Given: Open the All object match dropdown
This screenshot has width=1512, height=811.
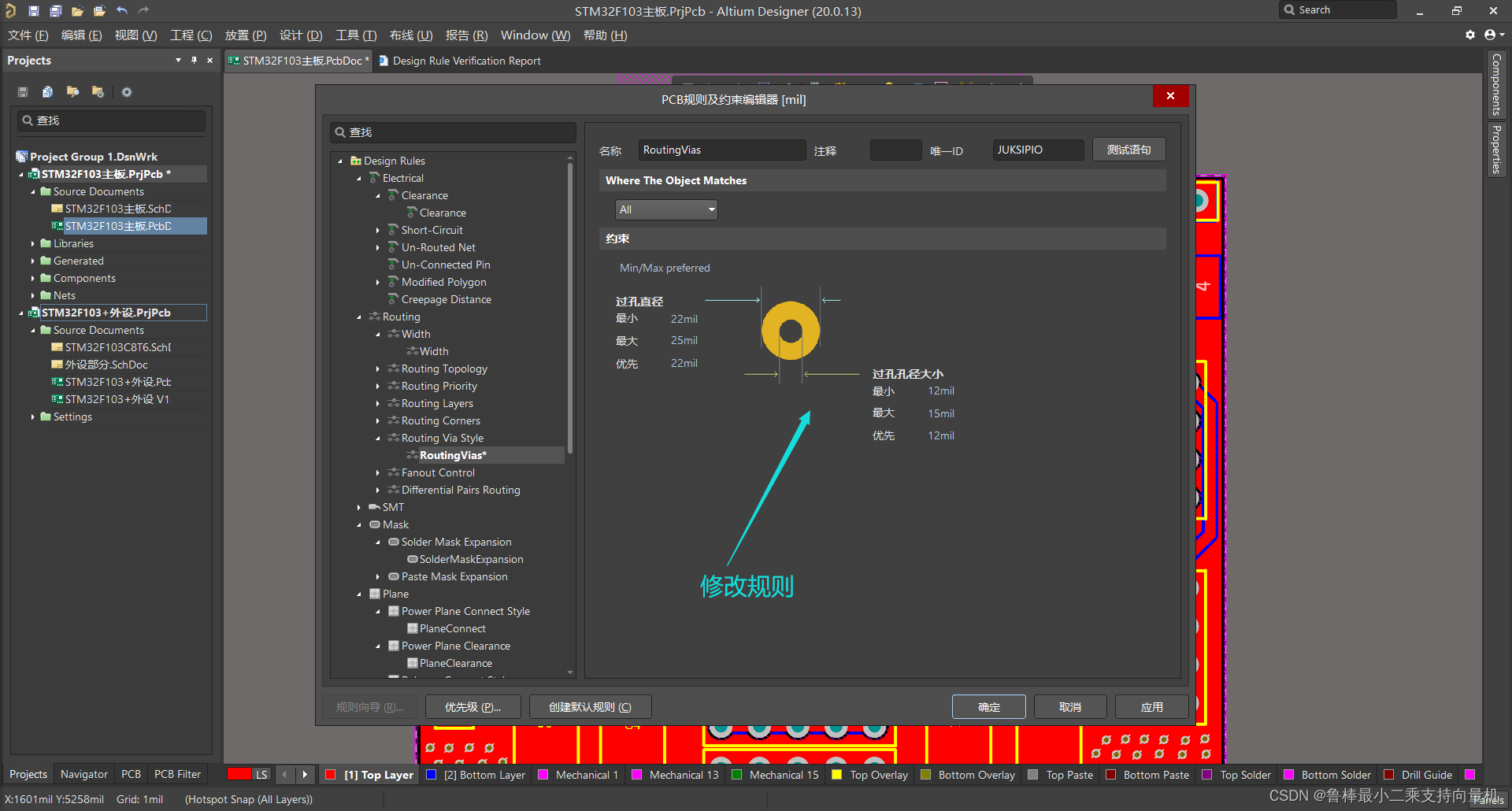Looking at the screenshot, I should pyautogui.click(x=666, y=209).
